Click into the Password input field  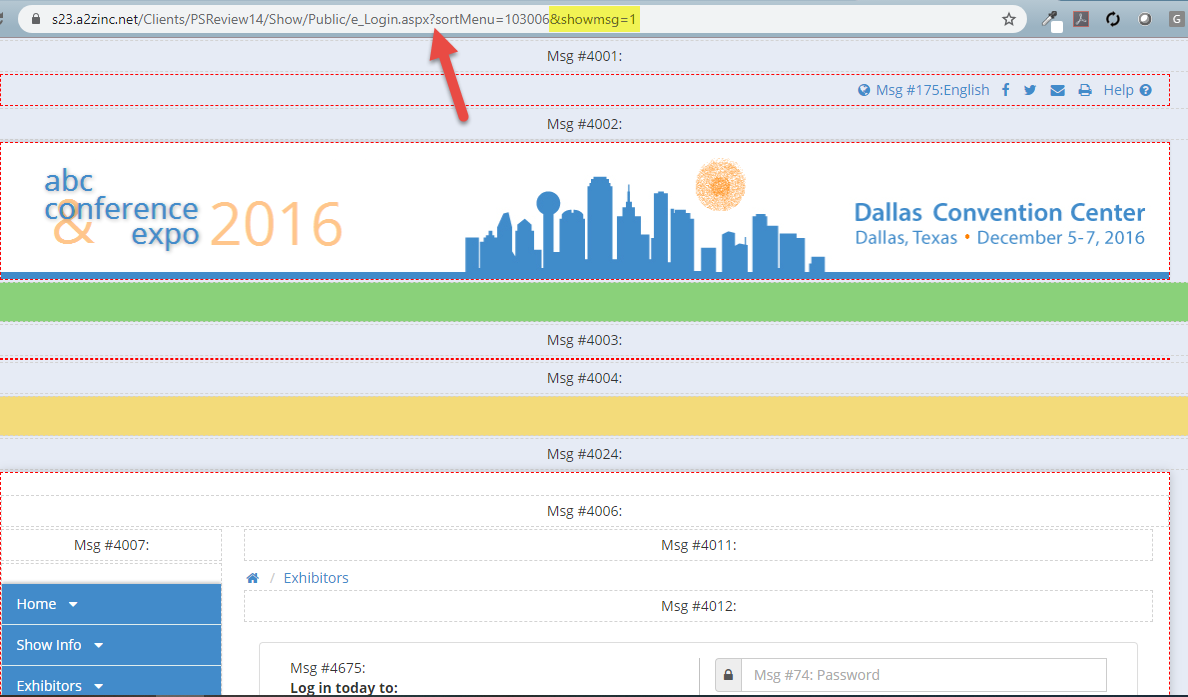tap(922, 675)
